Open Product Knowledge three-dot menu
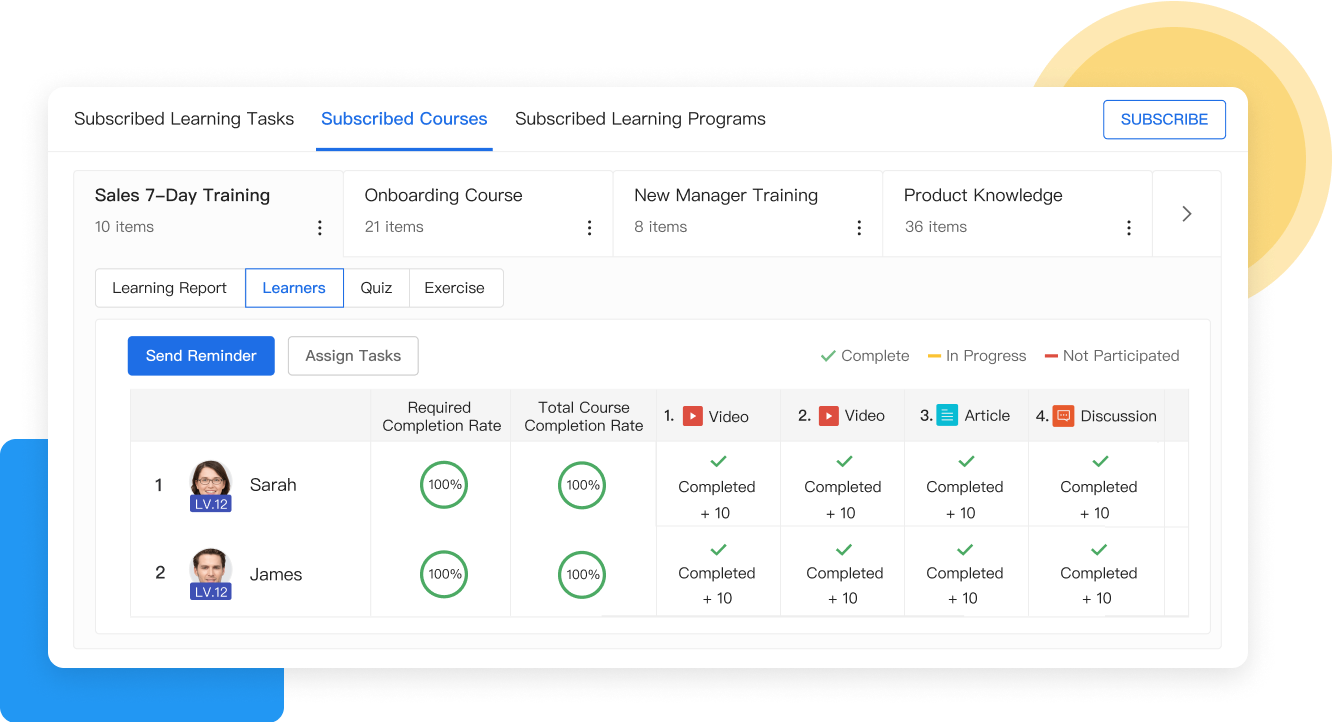 click(1129, 228)
